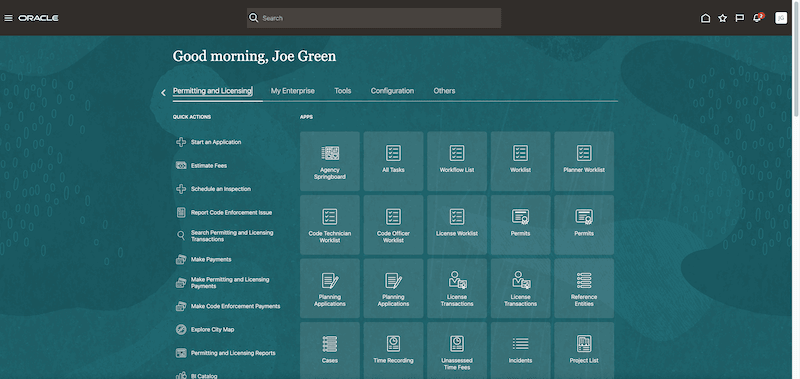Launch Explore City Map
This screenshot has height=379, width=800.
(205, 330)
